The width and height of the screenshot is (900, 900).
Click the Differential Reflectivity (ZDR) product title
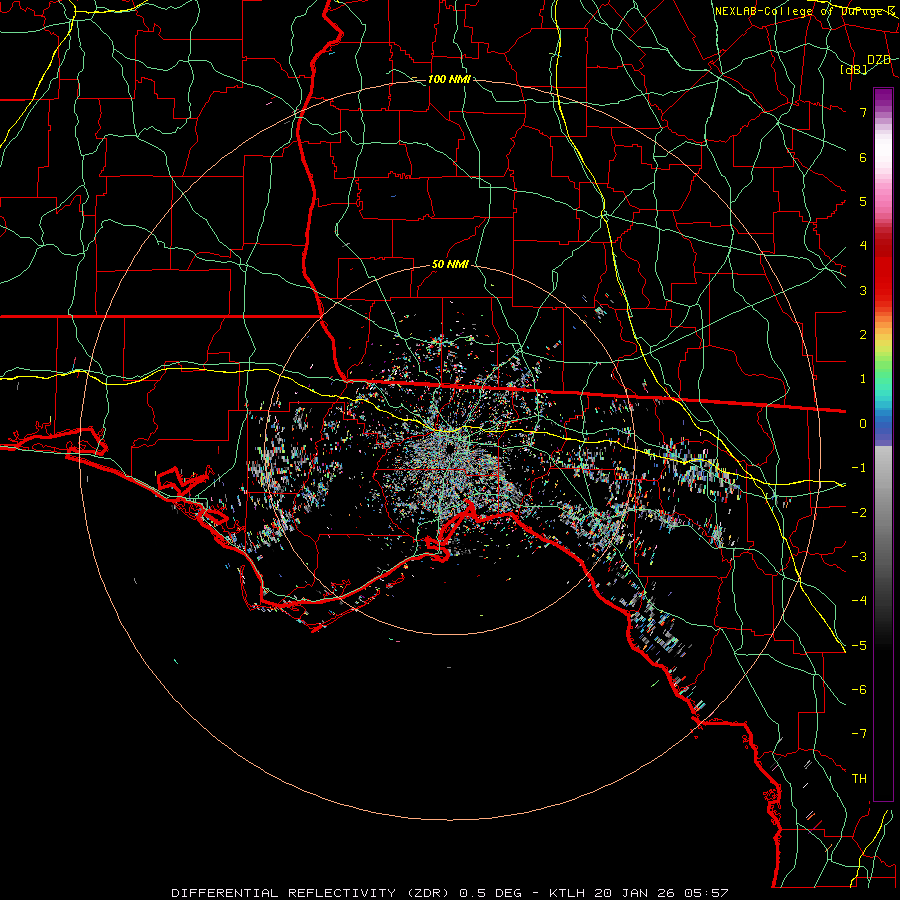pos(312,893)
